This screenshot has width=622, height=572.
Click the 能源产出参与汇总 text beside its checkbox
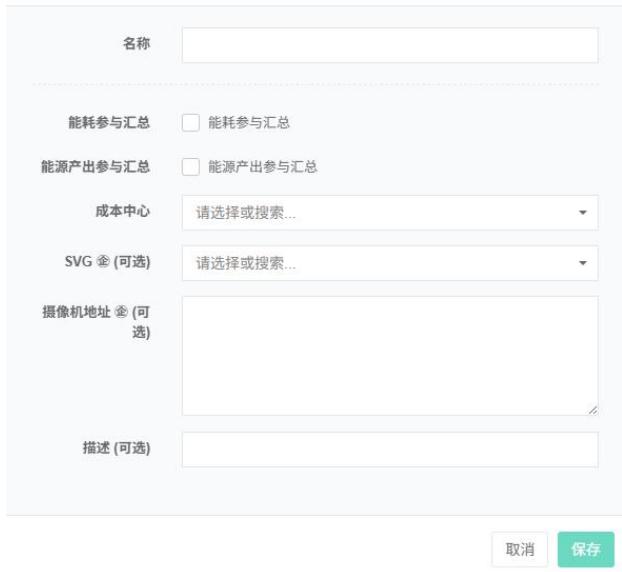point(262,167)
